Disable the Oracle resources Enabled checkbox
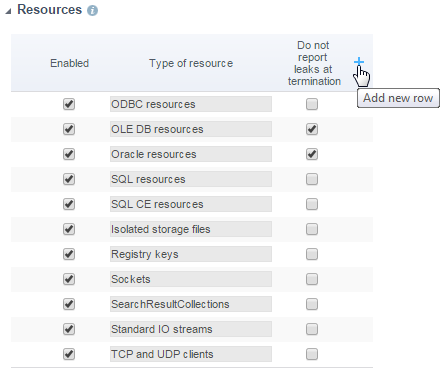The width and height of the screenshot is (447, 373). click(x=69, y=154)
